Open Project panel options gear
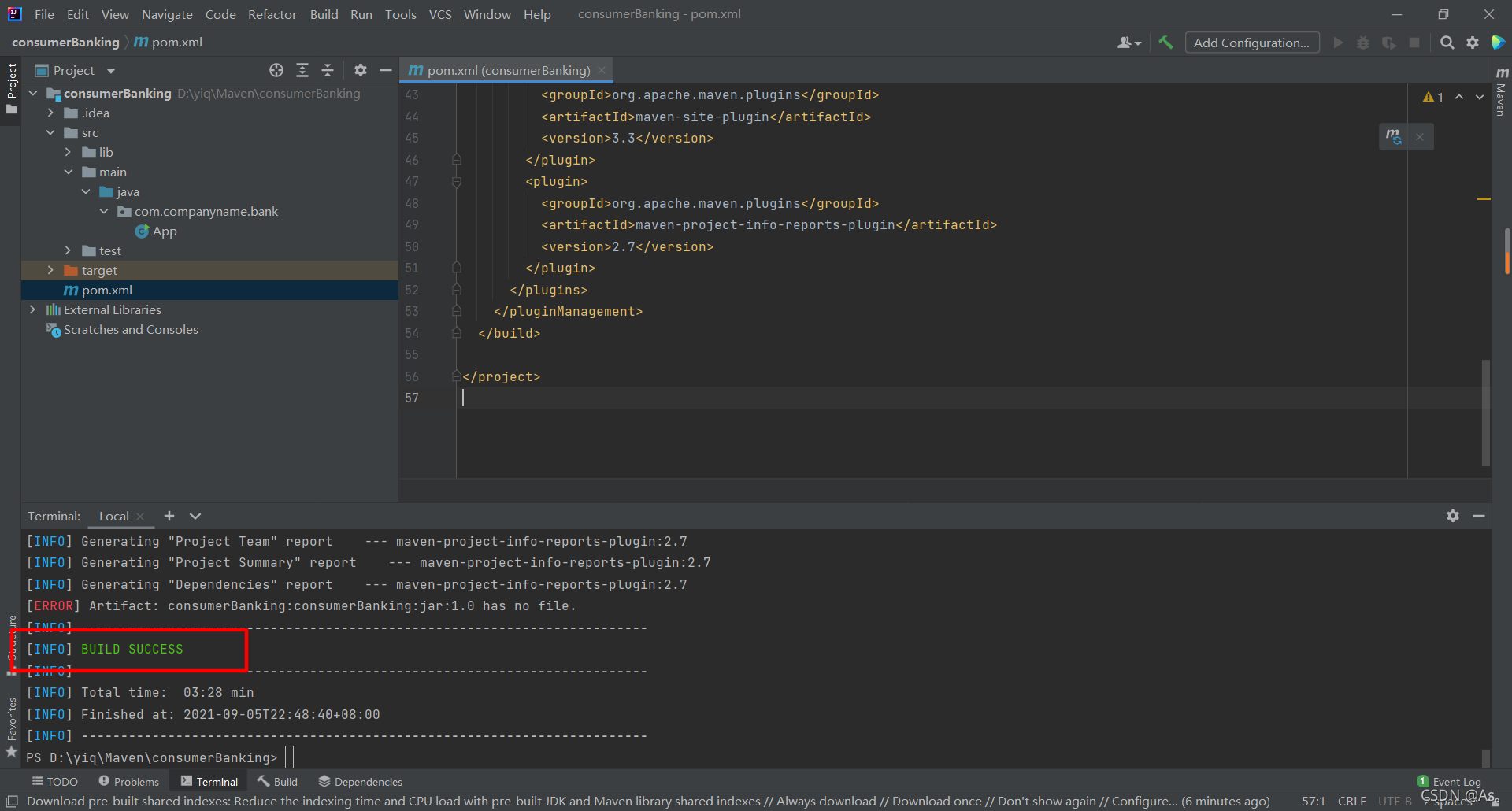The width and height of the screenshot is (1512, 811). [x=361, y=70]
